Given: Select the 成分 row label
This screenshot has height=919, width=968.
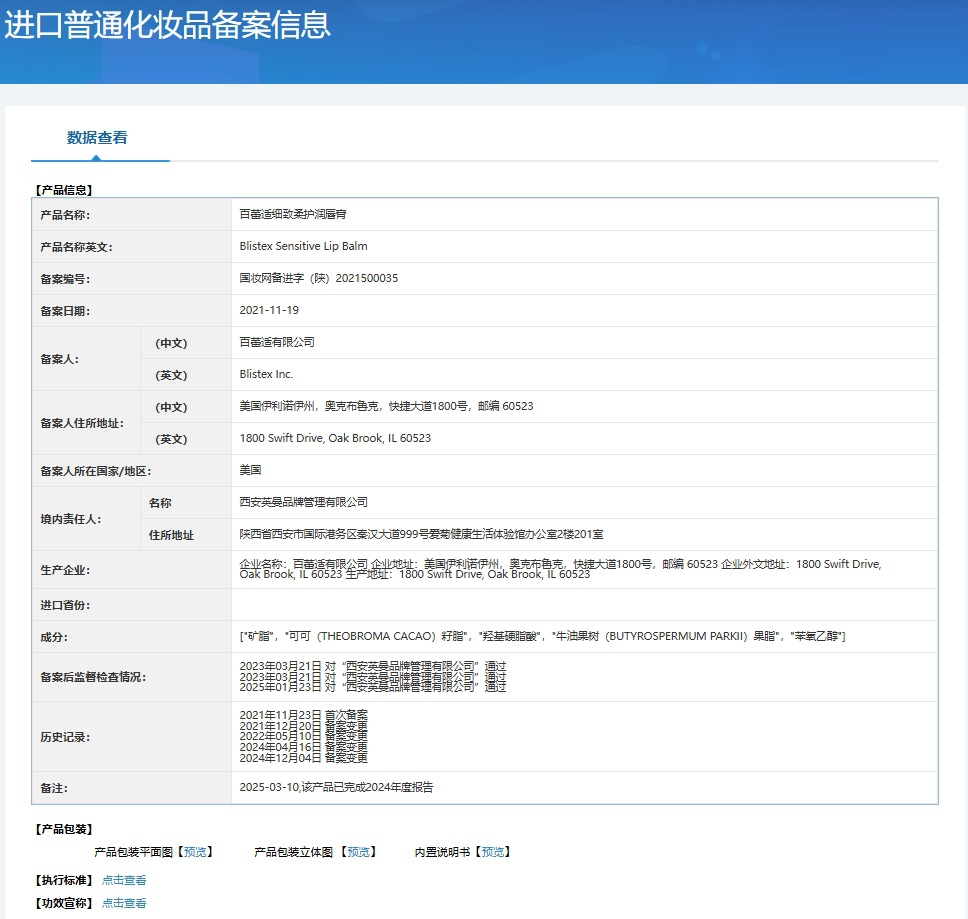Looking at the screenshot, I should [54, 637].
